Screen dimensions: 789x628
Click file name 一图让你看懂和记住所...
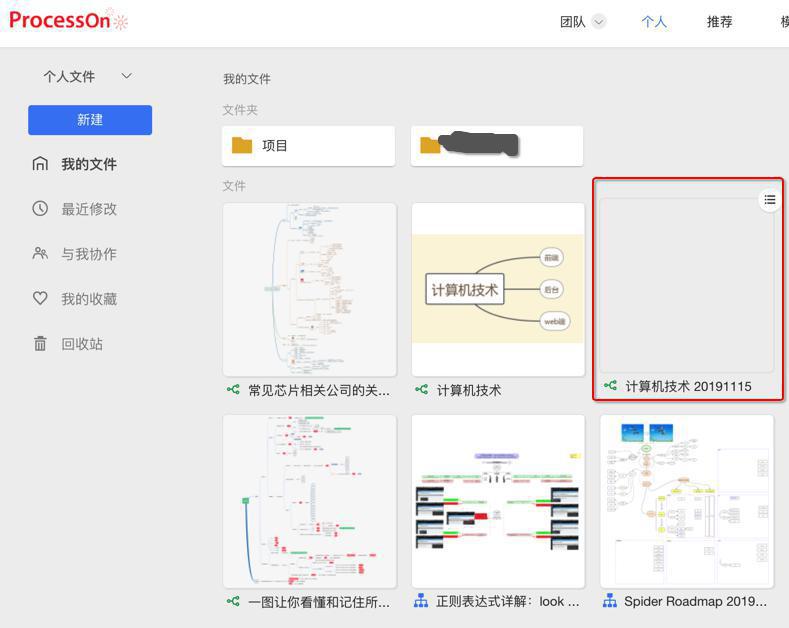click(319, 602)
